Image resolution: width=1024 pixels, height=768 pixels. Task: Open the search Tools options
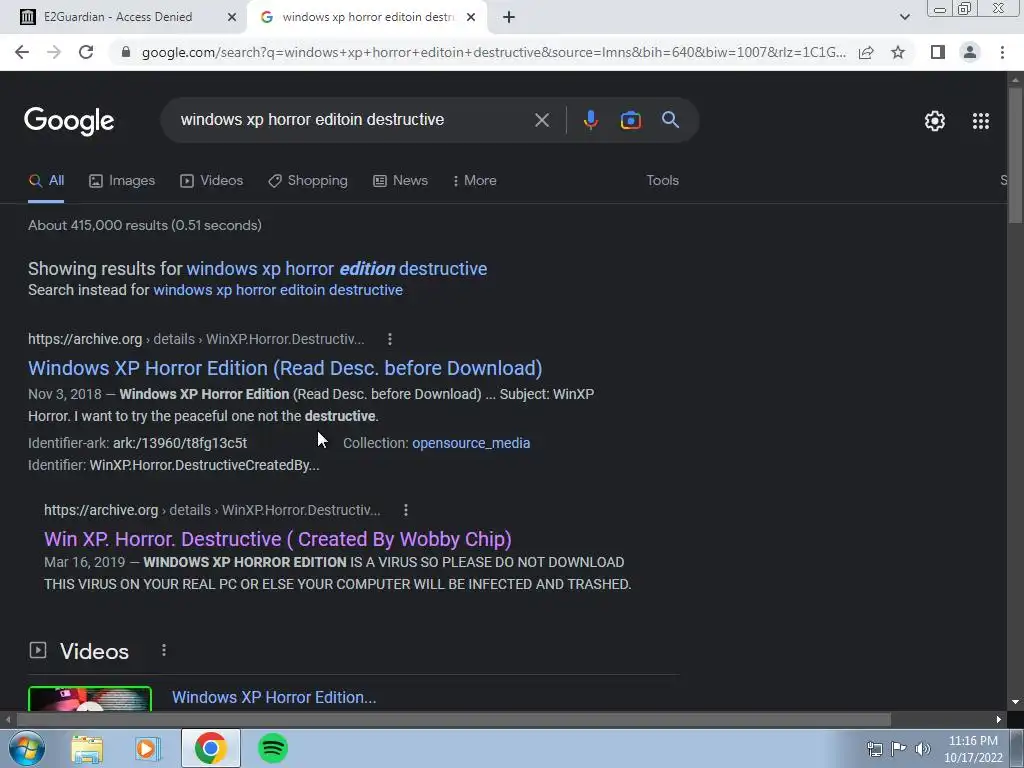click(x=662, y=181)
